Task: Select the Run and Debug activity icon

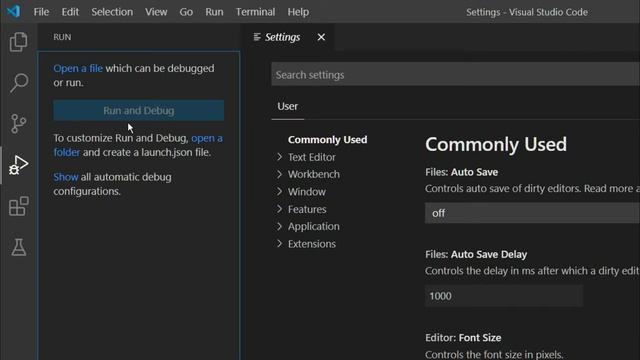Action: coord(18,165)
